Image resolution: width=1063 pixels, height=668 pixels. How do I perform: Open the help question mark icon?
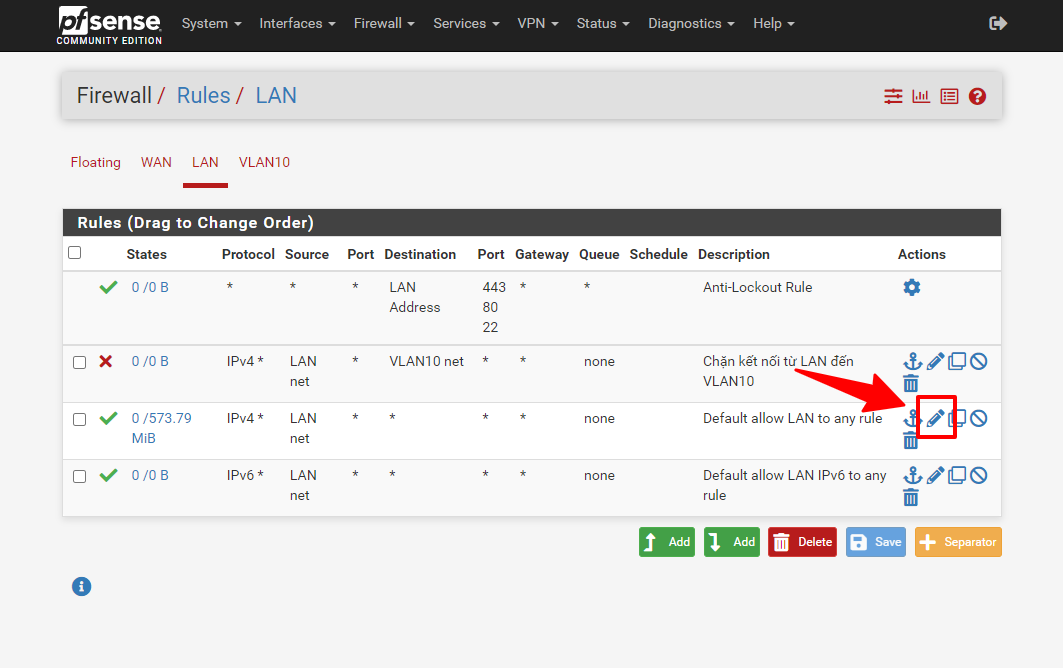pos(978,96)
